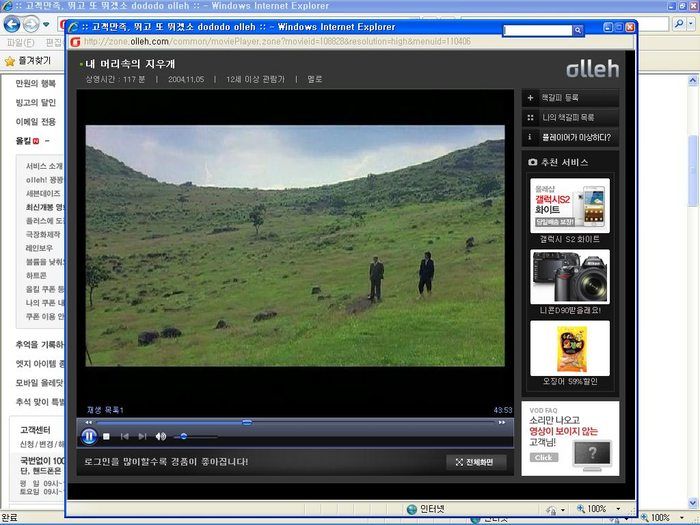The width and height of the screenshot is (700, 525).
Task: Click the search magnifier button in the popup
Action: (578, 30)
